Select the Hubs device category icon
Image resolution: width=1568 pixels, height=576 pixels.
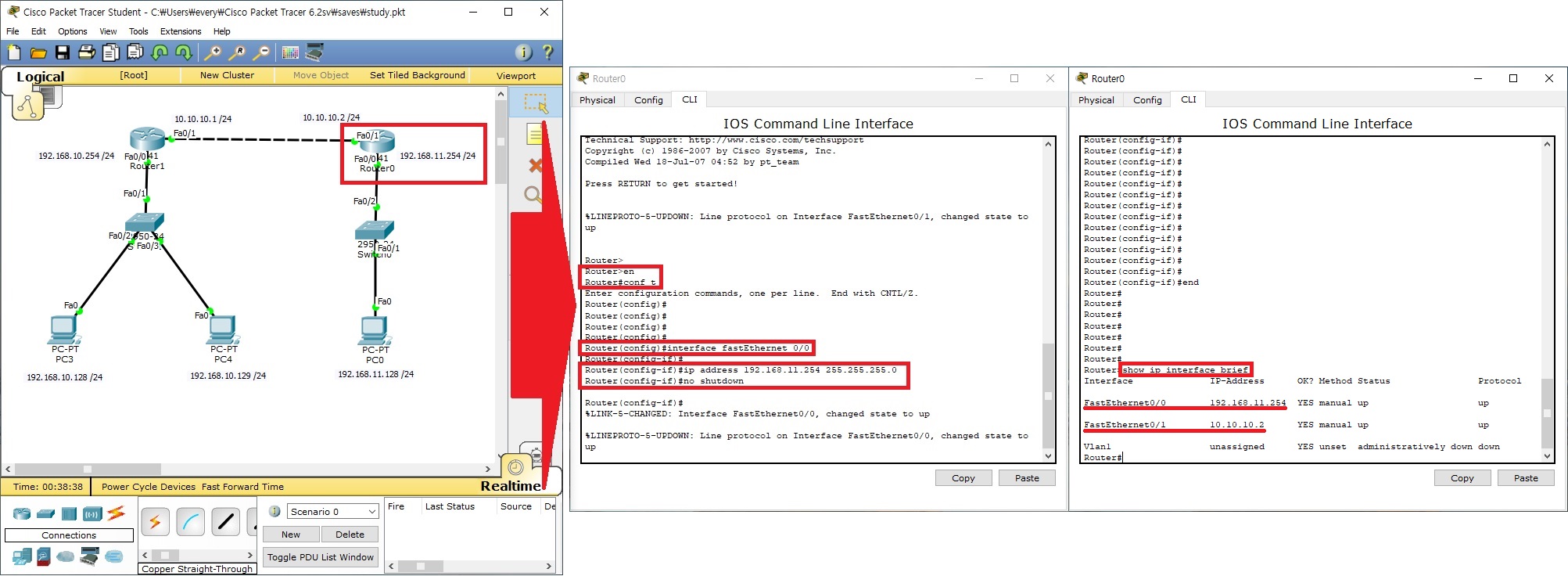(x=69, y=513)
